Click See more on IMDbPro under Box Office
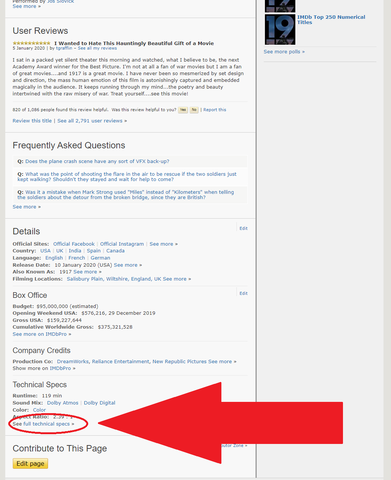 tap(40, 334)
